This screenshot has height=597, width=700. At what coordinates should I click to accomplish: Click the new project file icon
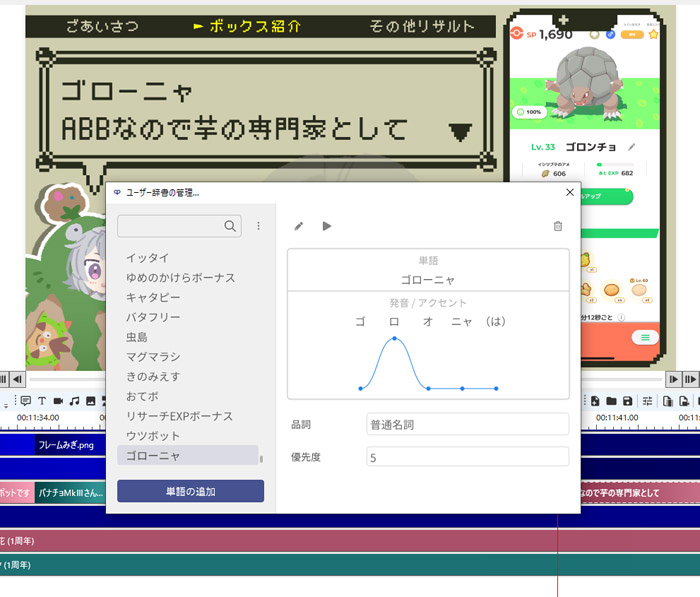(595, 401)
